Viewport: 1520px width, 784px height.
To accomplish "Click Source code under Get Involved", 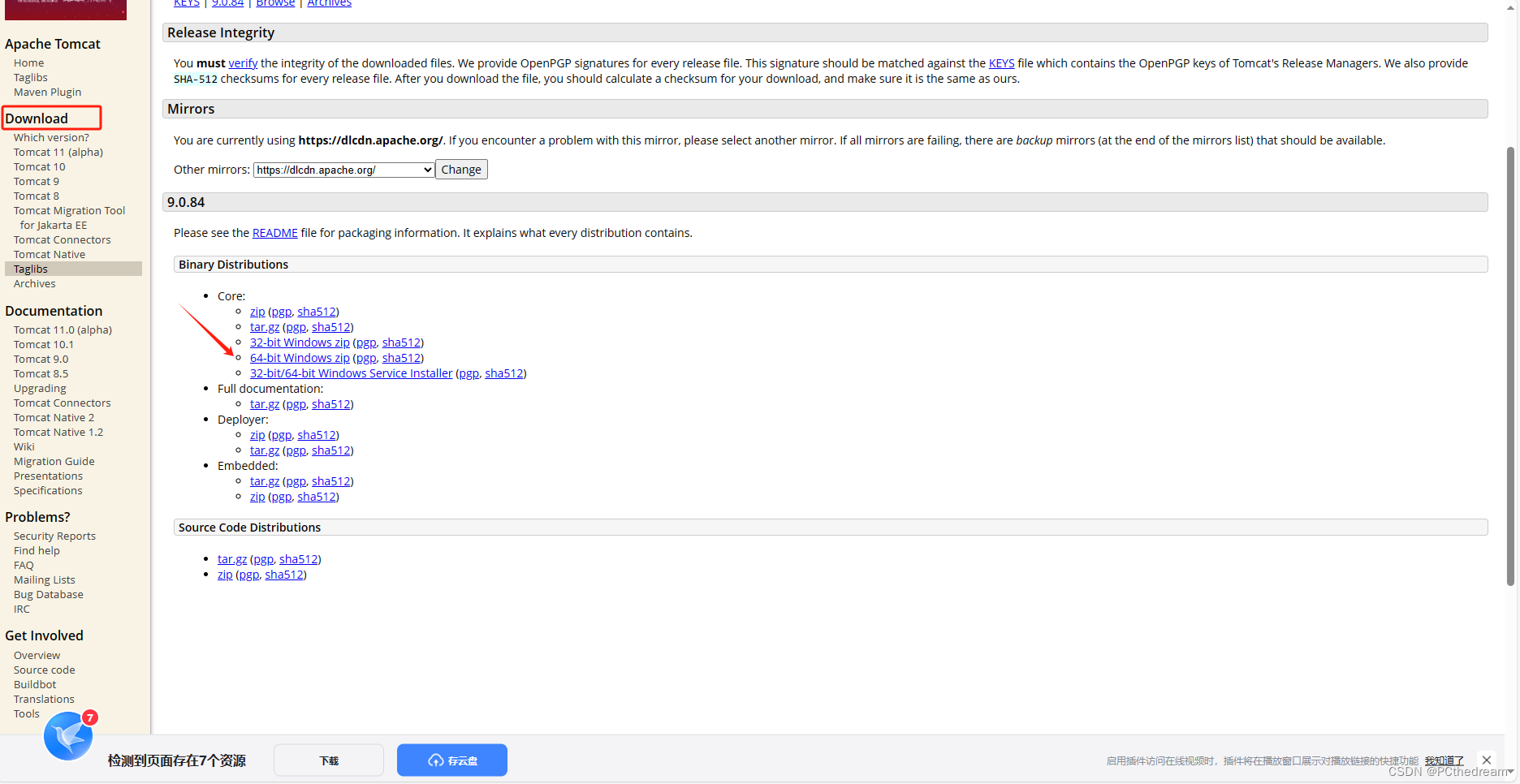I will click(45, 670).
